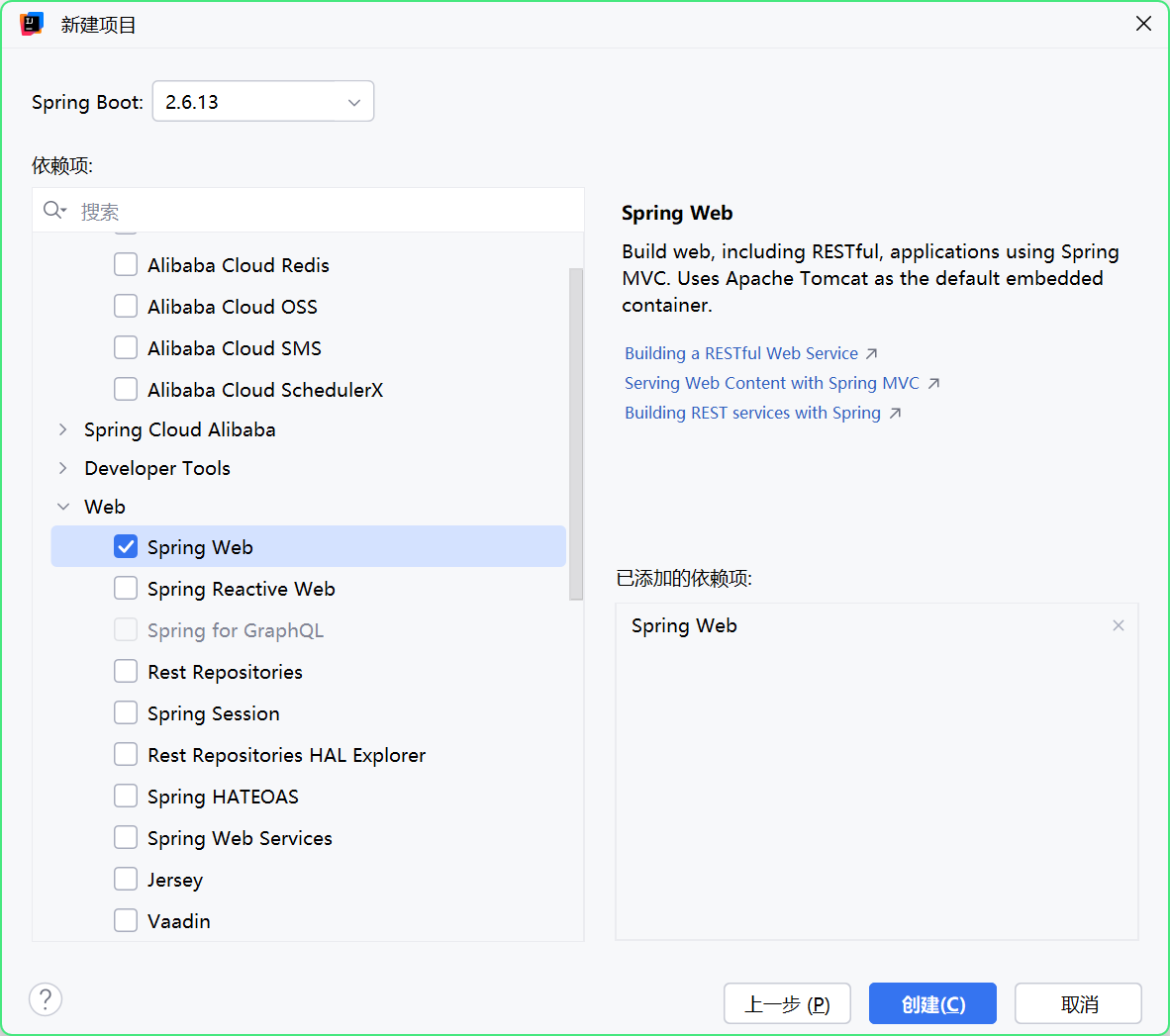The width and height of the screenshot is (1170, 1036).
Task: Collapse the Web dependency group
Action: (63, 507)
